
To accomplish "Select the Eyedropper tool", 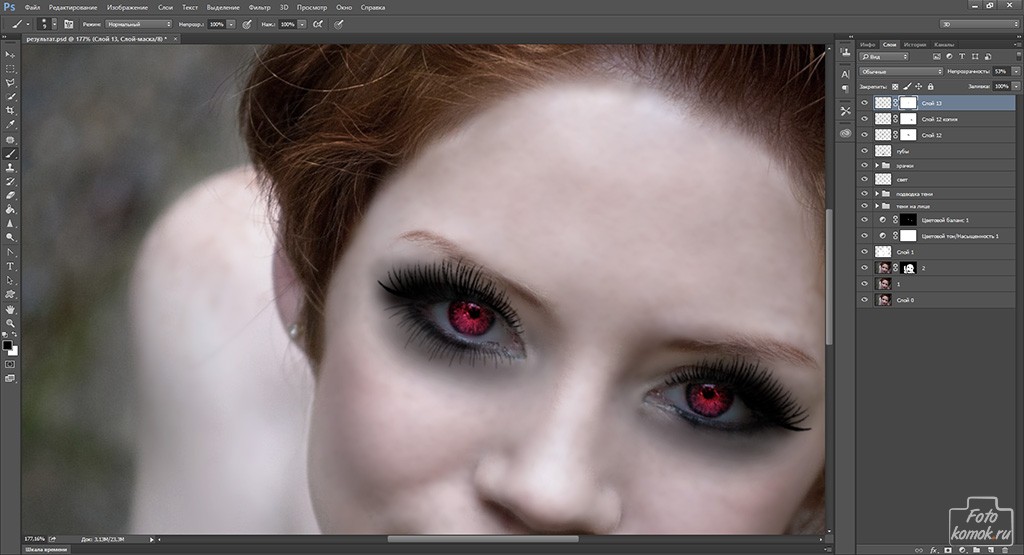I will (x=10, y=125).
